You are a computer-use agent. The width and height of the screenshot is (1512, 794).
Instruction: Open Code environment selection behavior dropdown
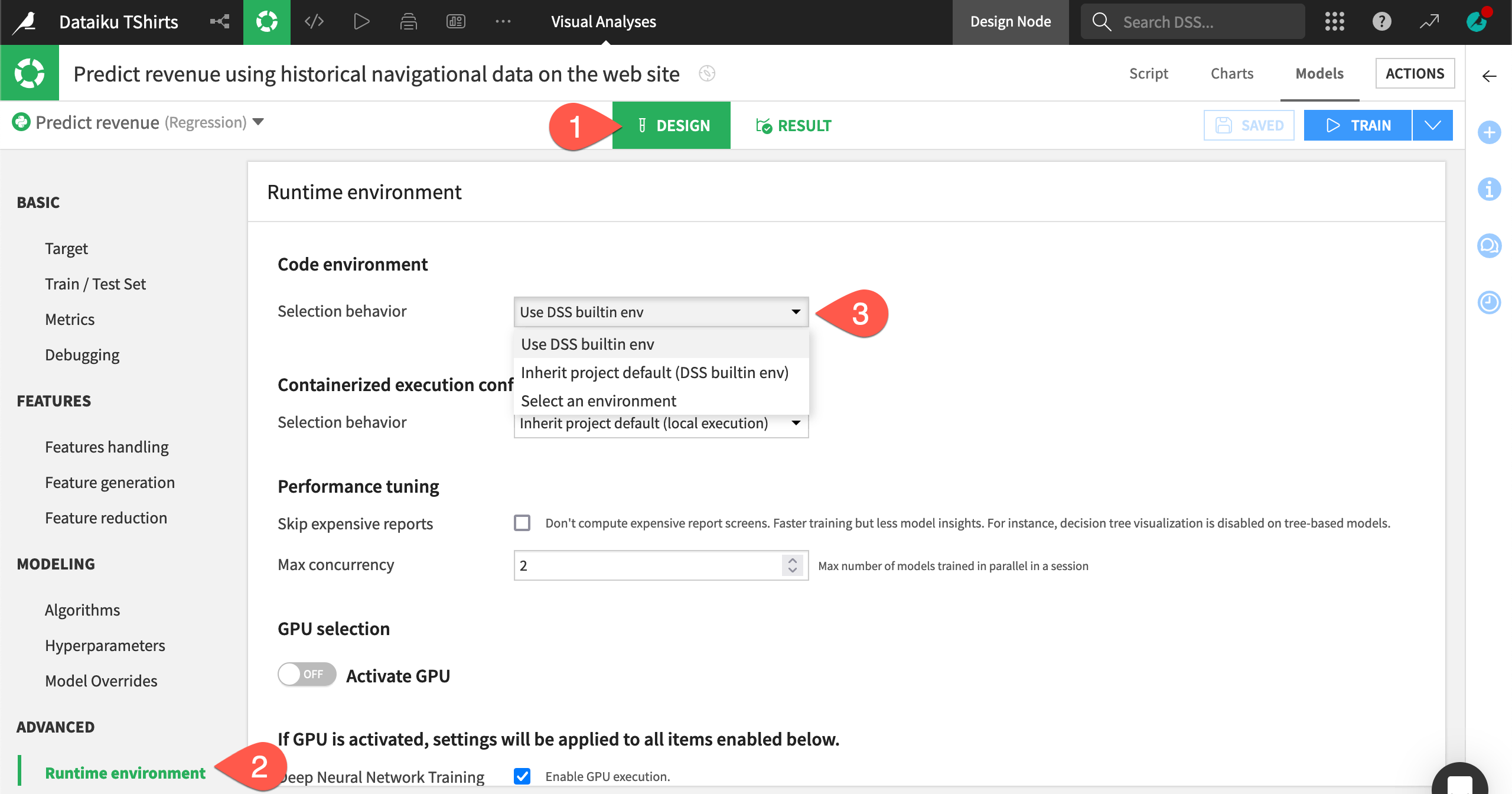point(661,312)
